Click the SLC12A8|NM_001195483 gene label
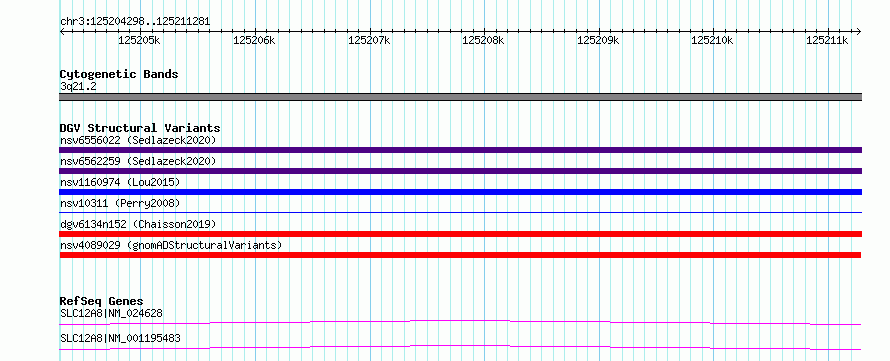 [120, 338]
